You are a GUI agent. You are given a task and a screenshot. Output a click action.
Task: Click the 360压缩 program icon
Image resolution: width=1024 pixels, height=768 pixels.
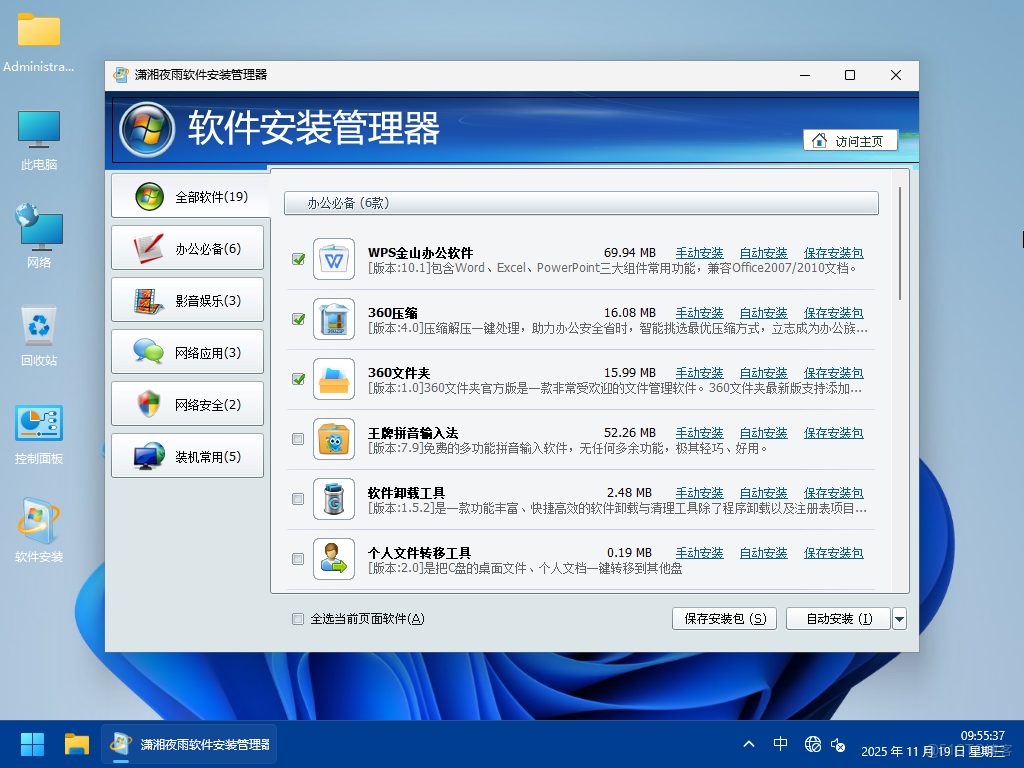coord(333,319)
